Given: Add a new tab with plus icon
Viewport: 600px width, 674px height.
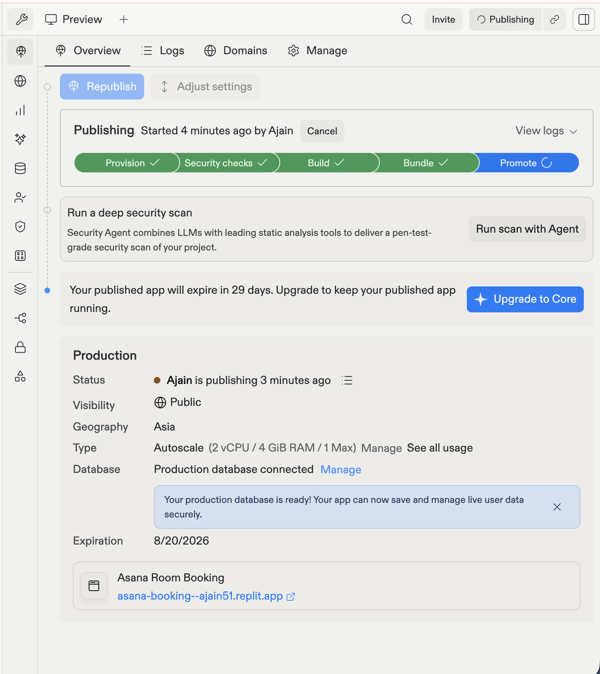Looking at the screenshot, I should coord(123,19).
